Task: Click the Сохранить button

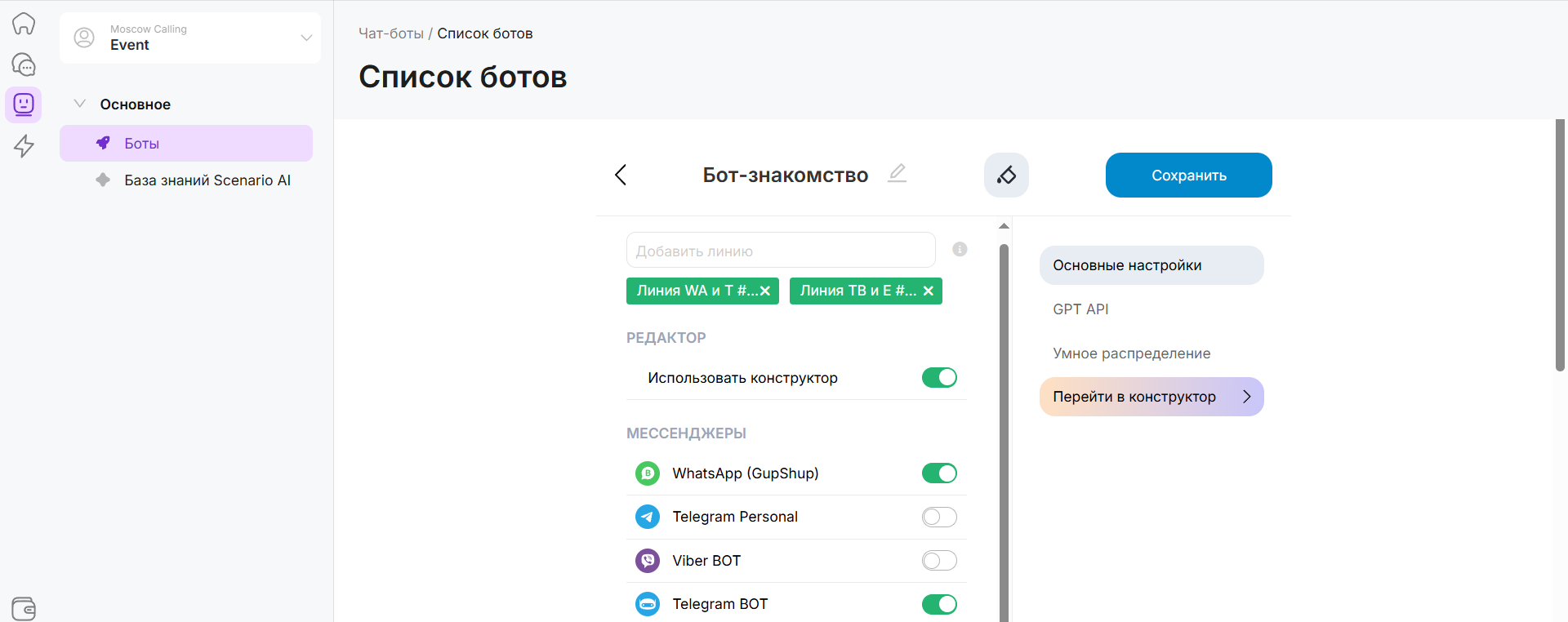Action: [1188, 175]
